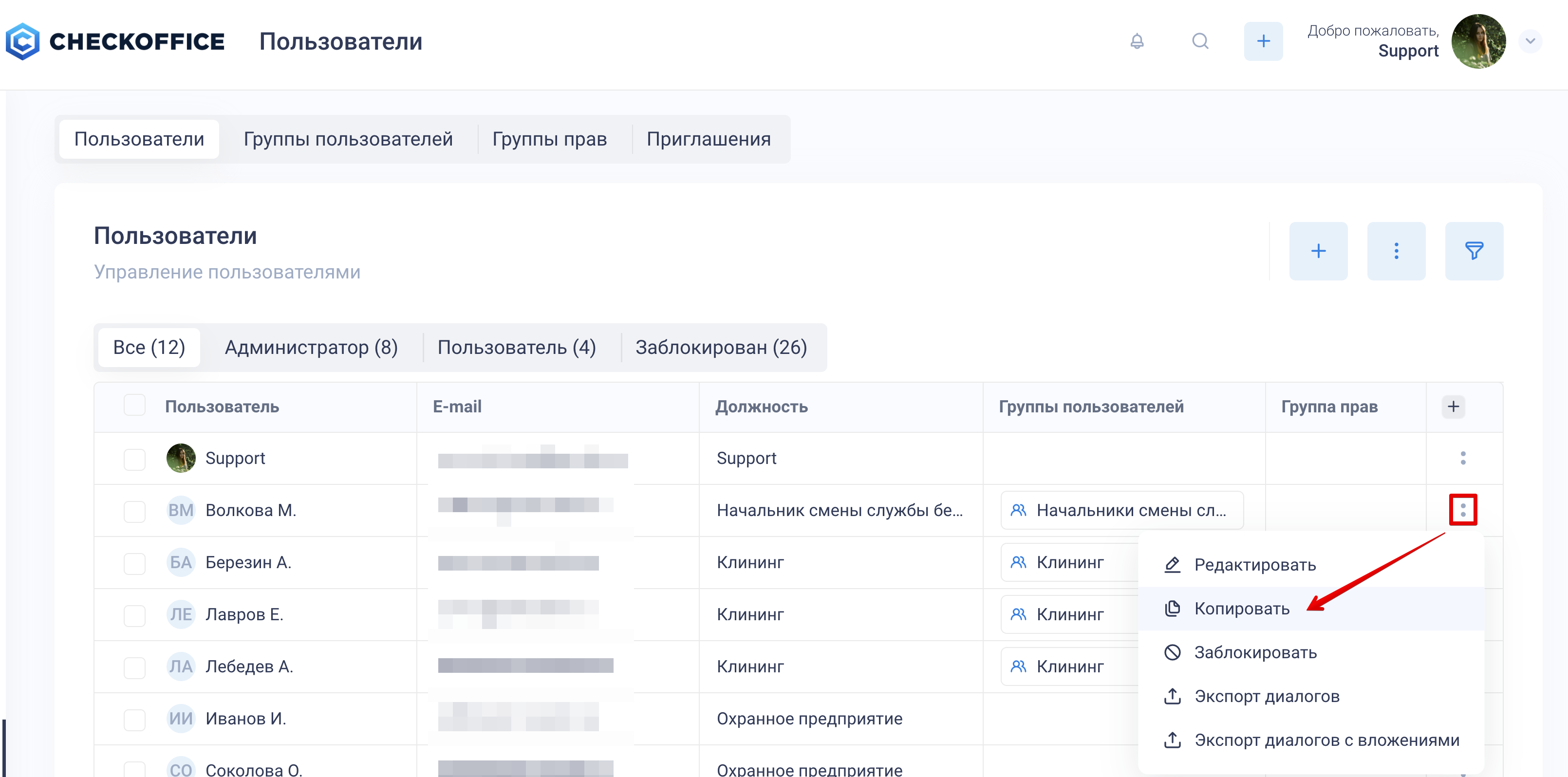This screenshot has height=777, width=1568.
Task: Click the header plus quick-add button
Action: [x=1263, y=41]
